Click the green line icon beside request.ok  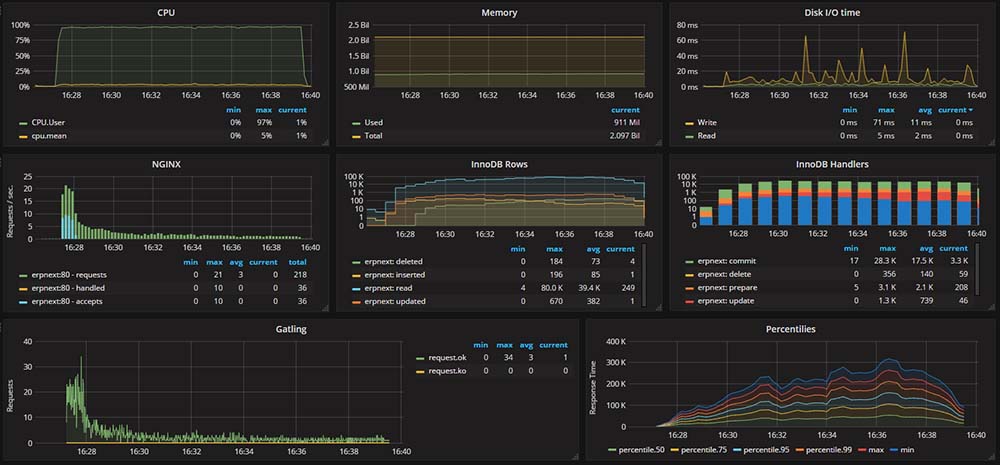tap(420, 358)
